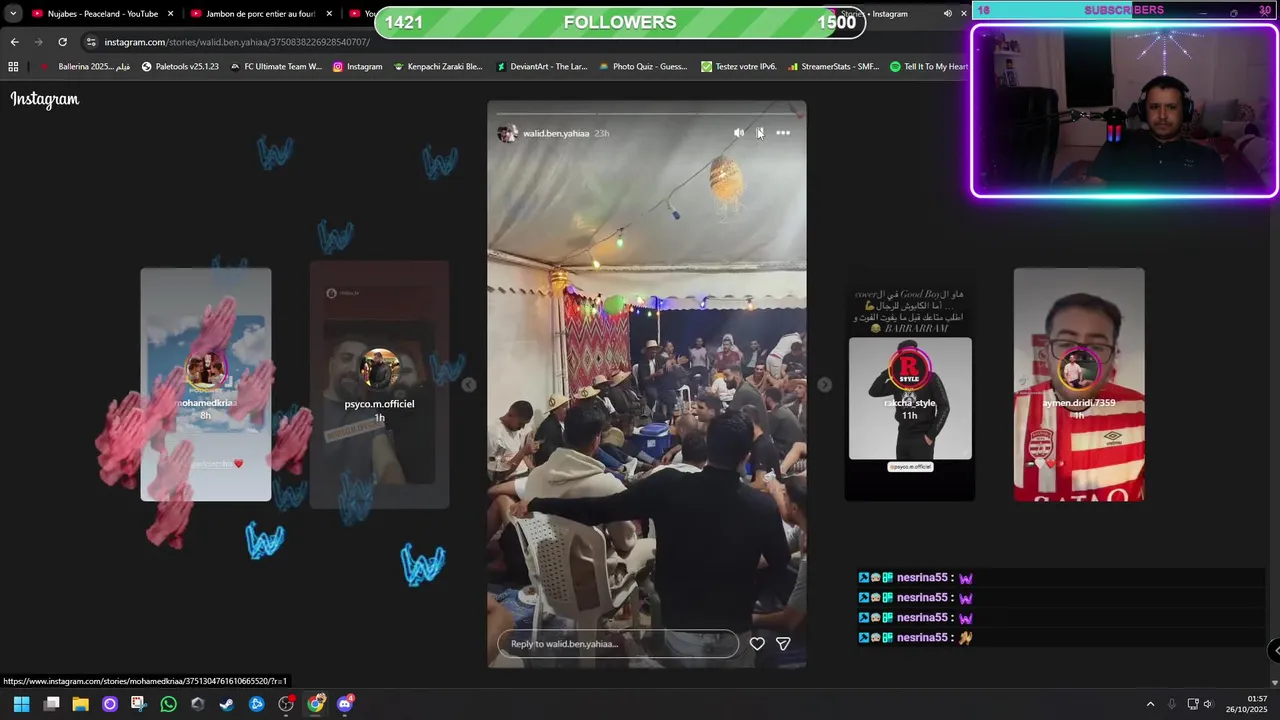This screenshot has height=720, width=1280.
Task: Click the microphone icon in system tray
Action: [1172, 704]
